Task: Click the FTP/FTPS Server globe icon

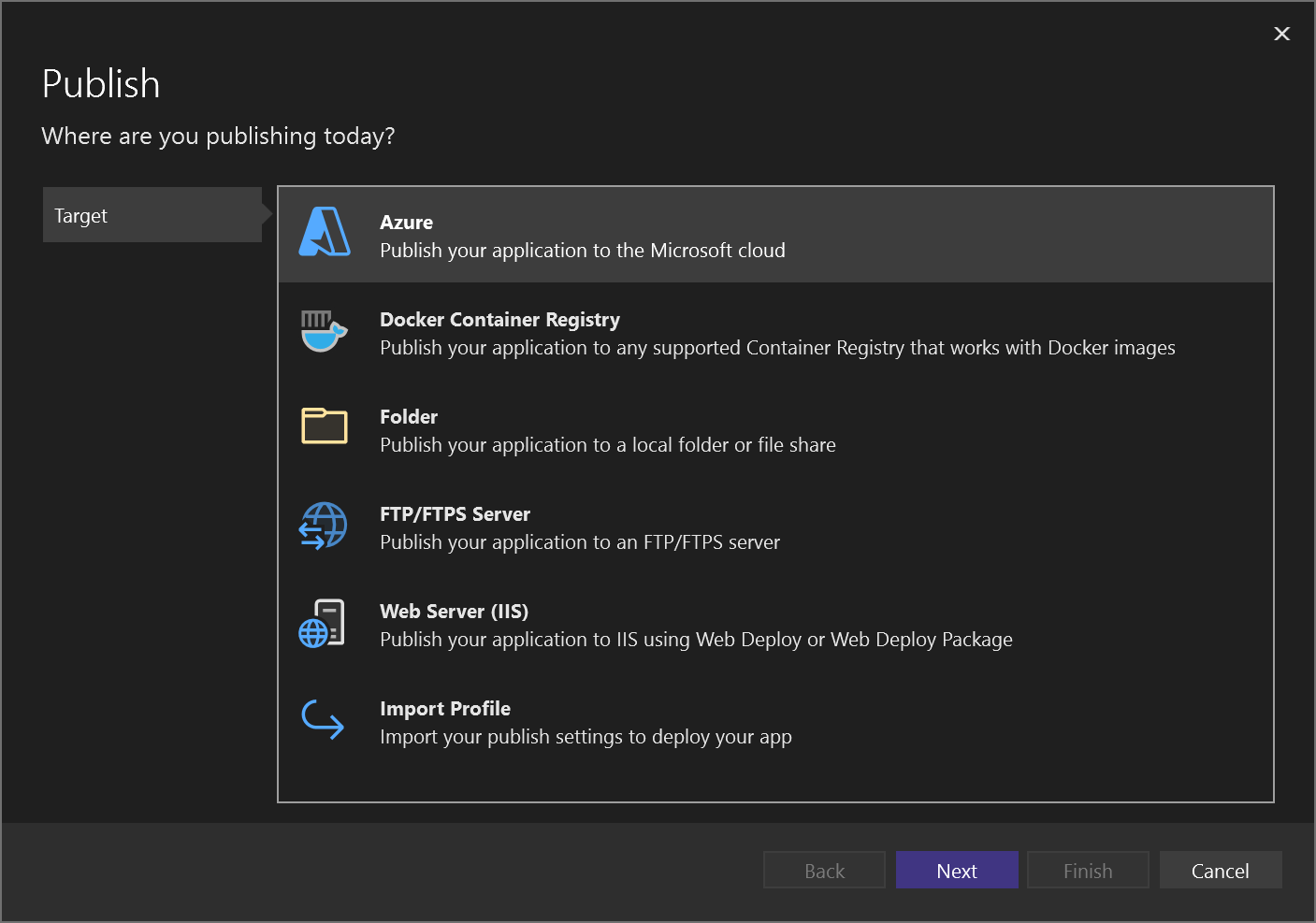Action: (323, 526)
